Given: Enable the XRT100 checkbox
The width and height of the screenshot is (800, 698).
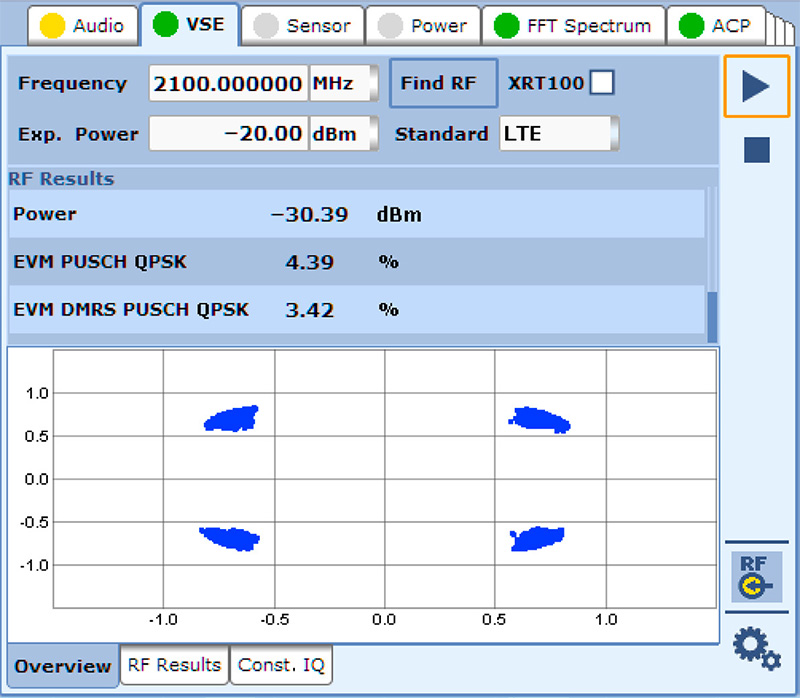Looking at the screenshot, I should coord(601,83).
